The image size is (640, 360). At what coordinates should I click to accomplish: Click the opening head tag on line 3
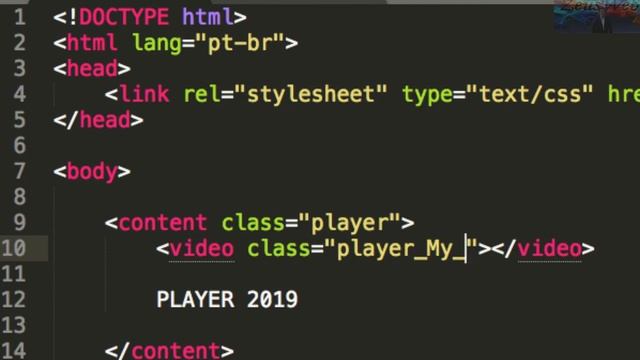[92, 69]
